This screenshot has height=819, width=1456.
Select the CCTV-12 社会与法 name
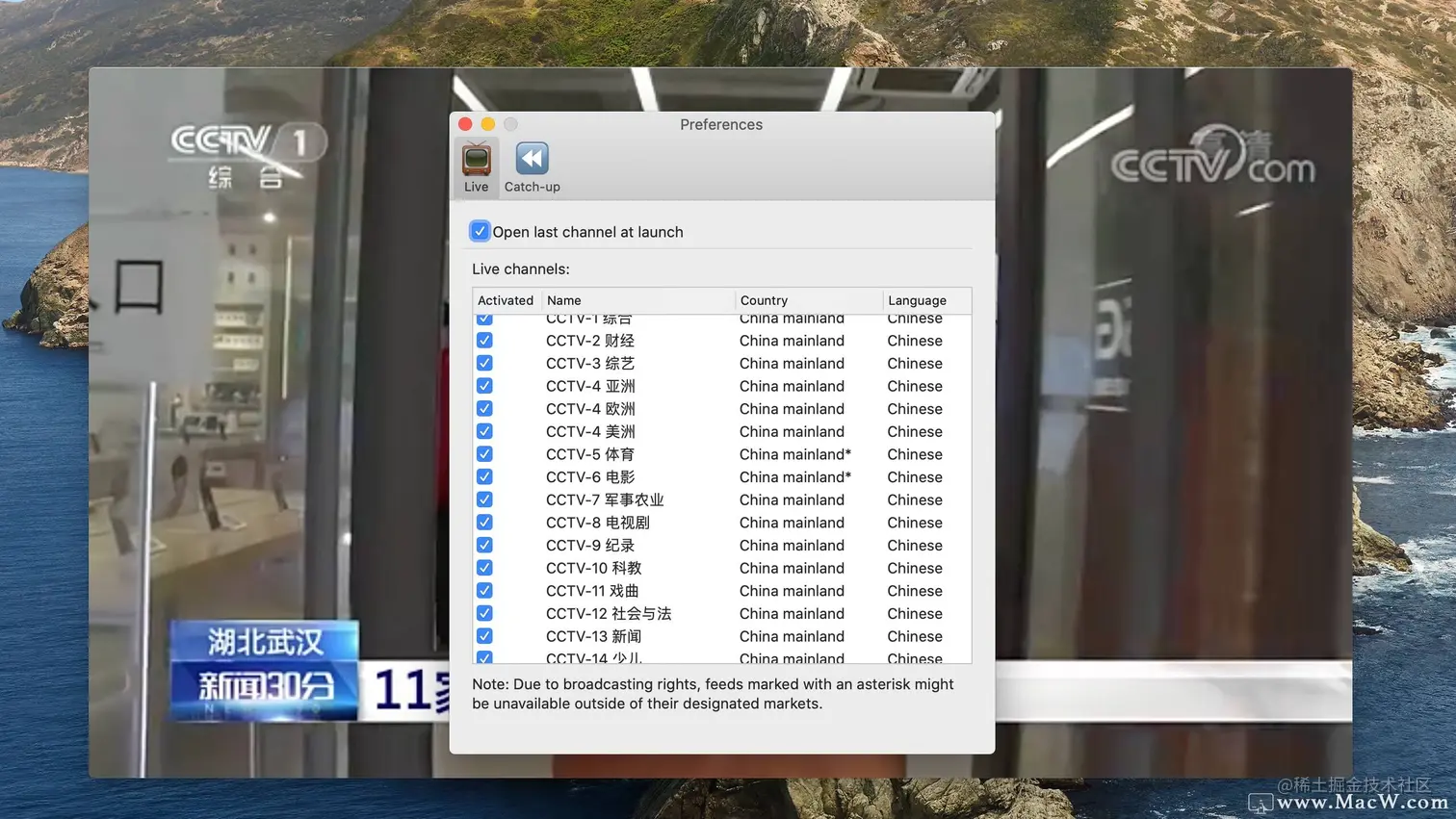click(609, 614)
